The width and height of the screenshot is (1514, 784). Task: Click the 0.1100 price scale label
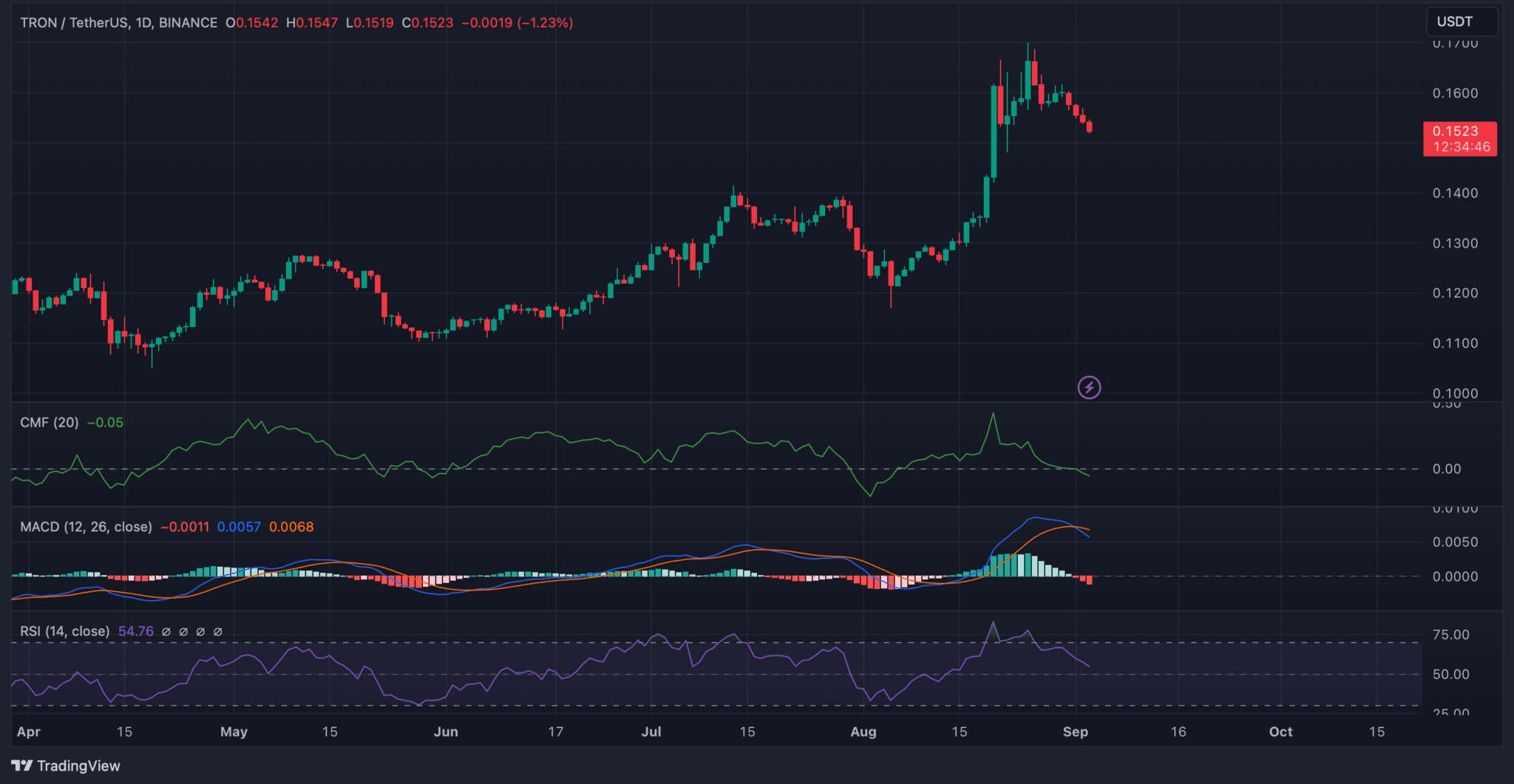[x=1455, y=343]
